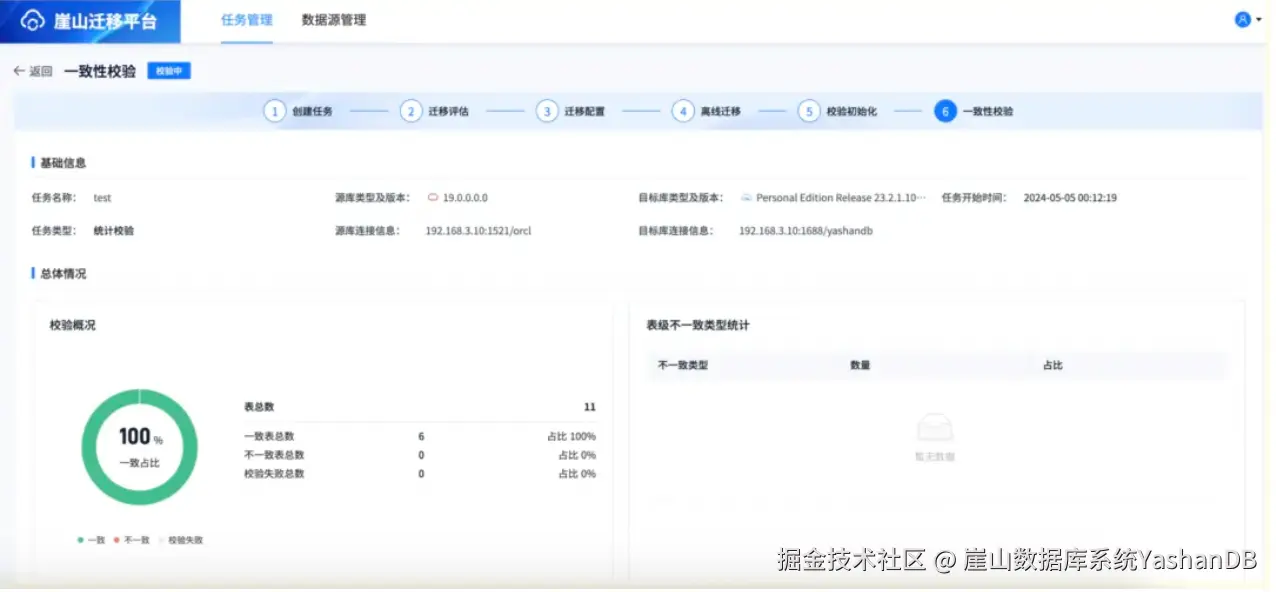The width and height of the screenshot is (1276, 592).
Task: Toggle the 一致 legend item
Action: pos(92,540)
